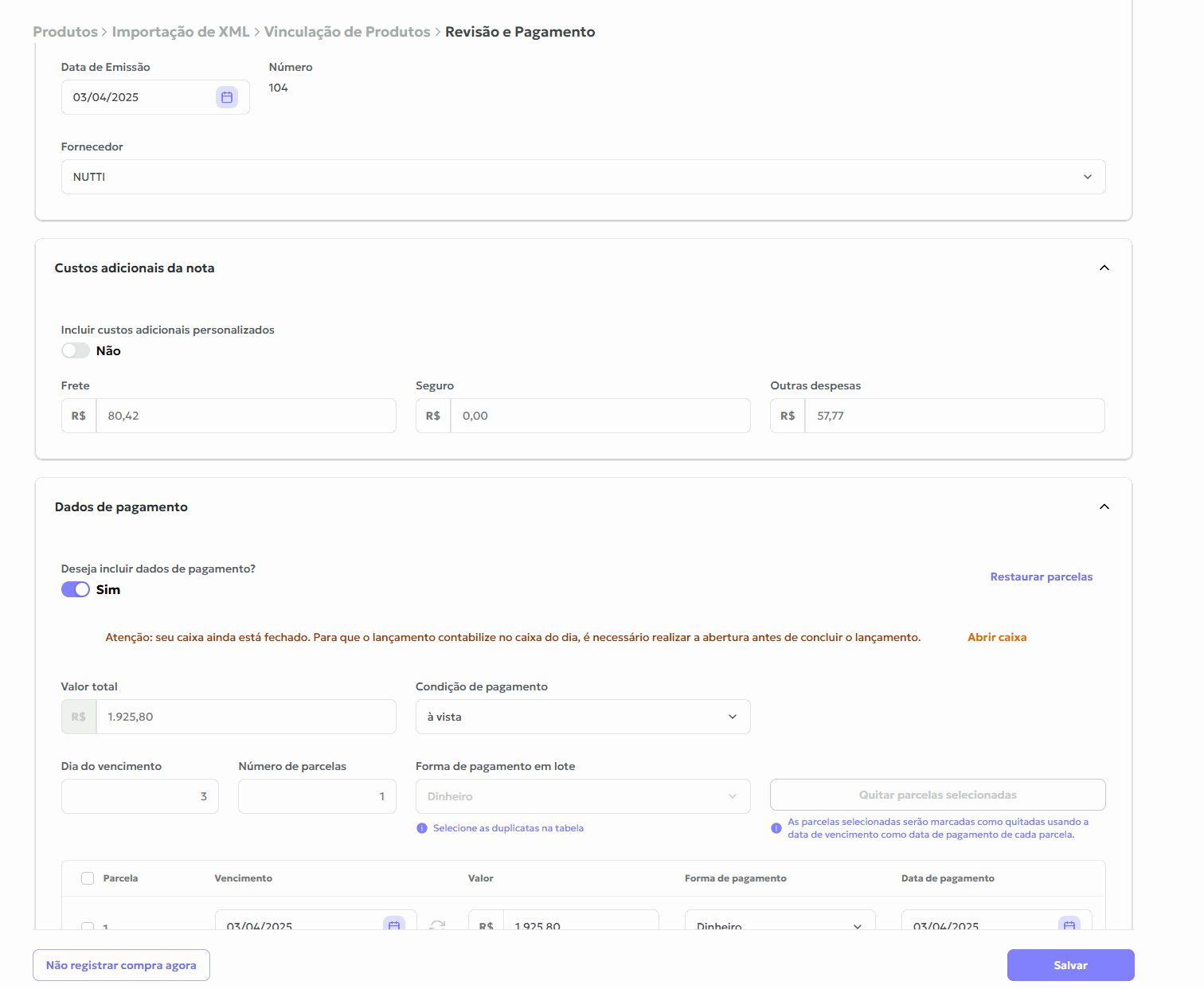Navigate to 'Importação de XML' breadcrumb
Screen dimensions: 1204x989
181,32
